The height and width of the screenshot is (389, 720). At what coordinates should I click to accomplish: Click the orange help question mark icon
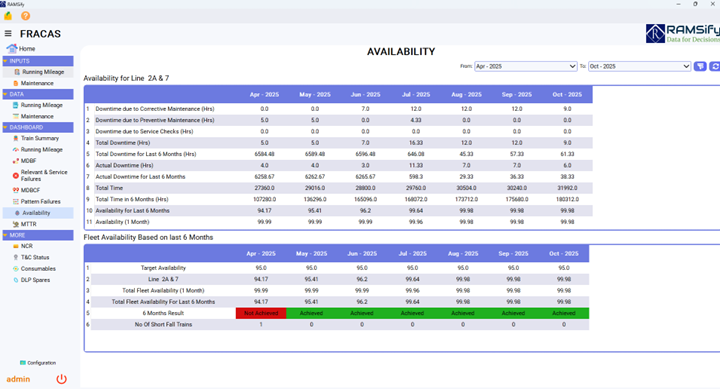[26, 16]
